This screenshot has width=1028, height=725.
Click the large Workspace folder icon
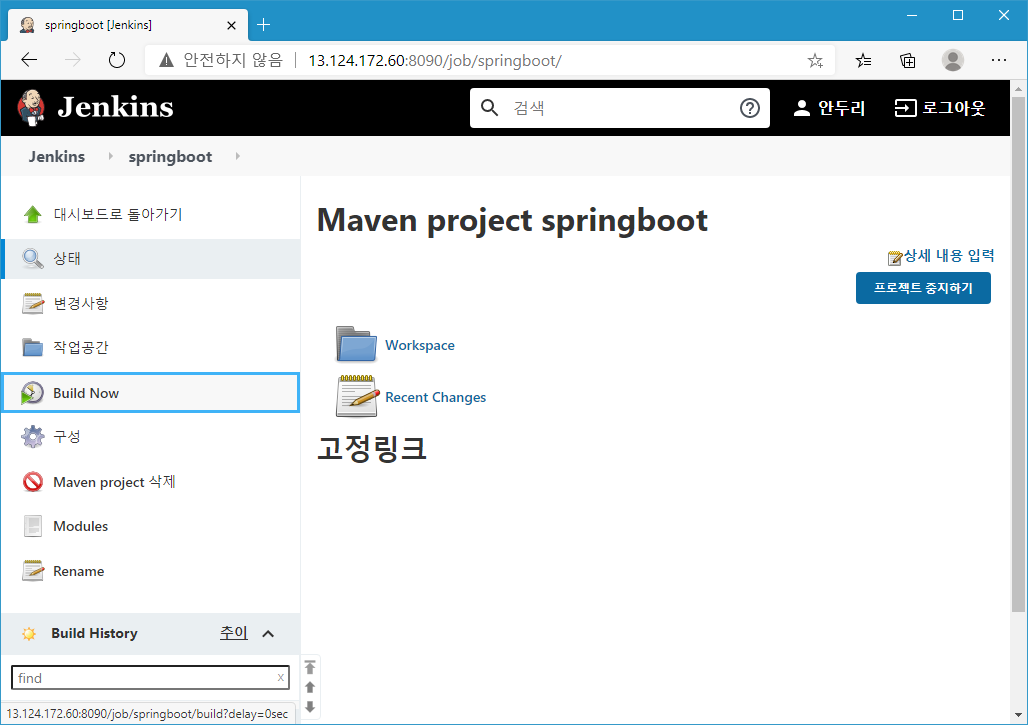[x=356, y=344]
